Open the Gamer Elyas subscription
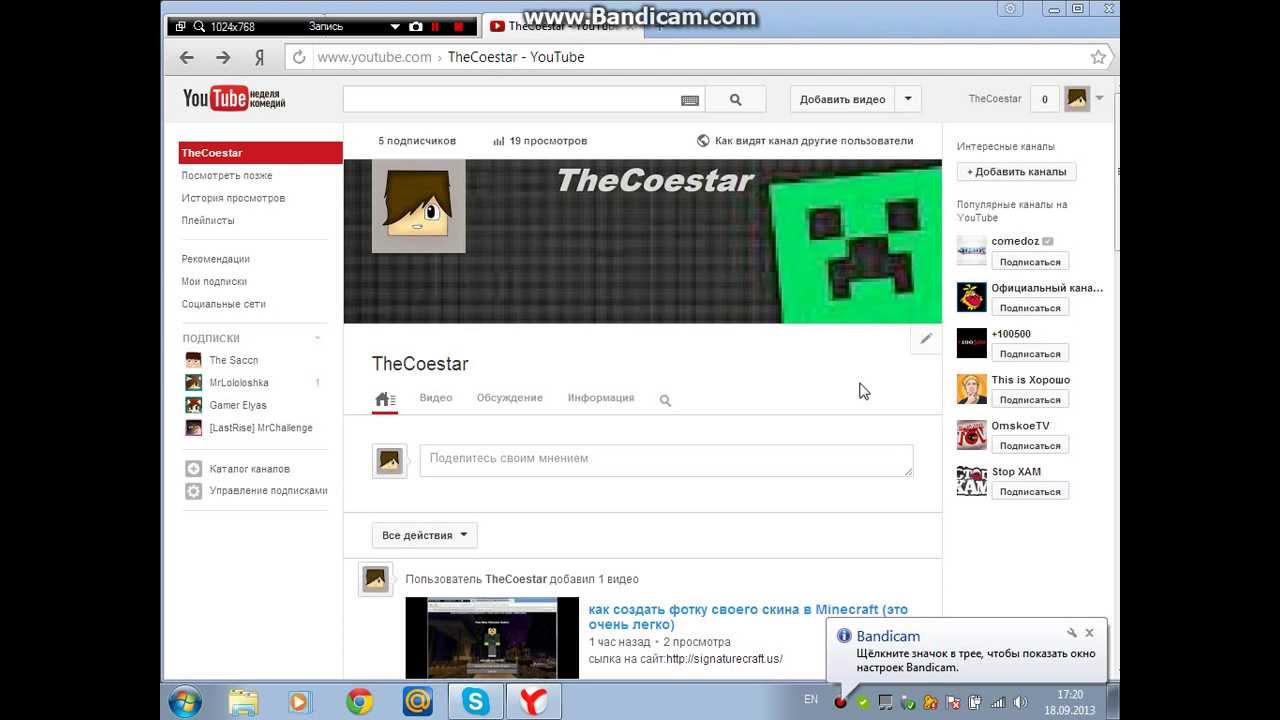Viewport: 1280px width, 720px height. tap(238, 405)
